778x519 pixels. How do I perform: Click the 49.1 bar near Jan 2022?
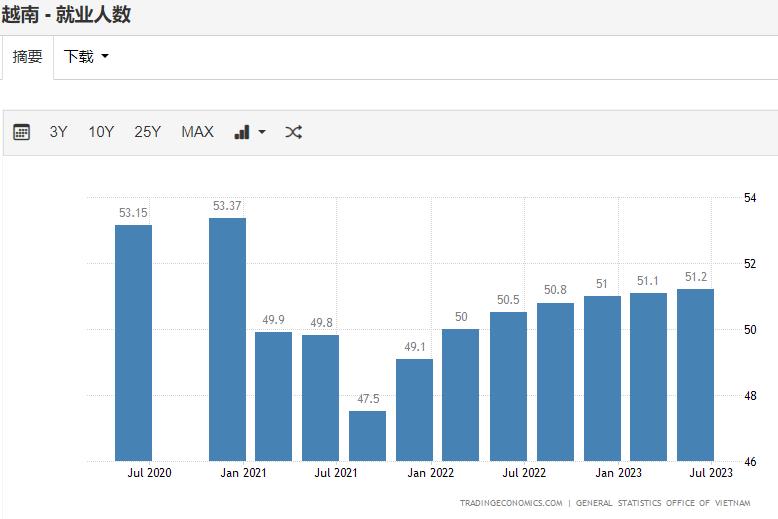pos(414,410)
